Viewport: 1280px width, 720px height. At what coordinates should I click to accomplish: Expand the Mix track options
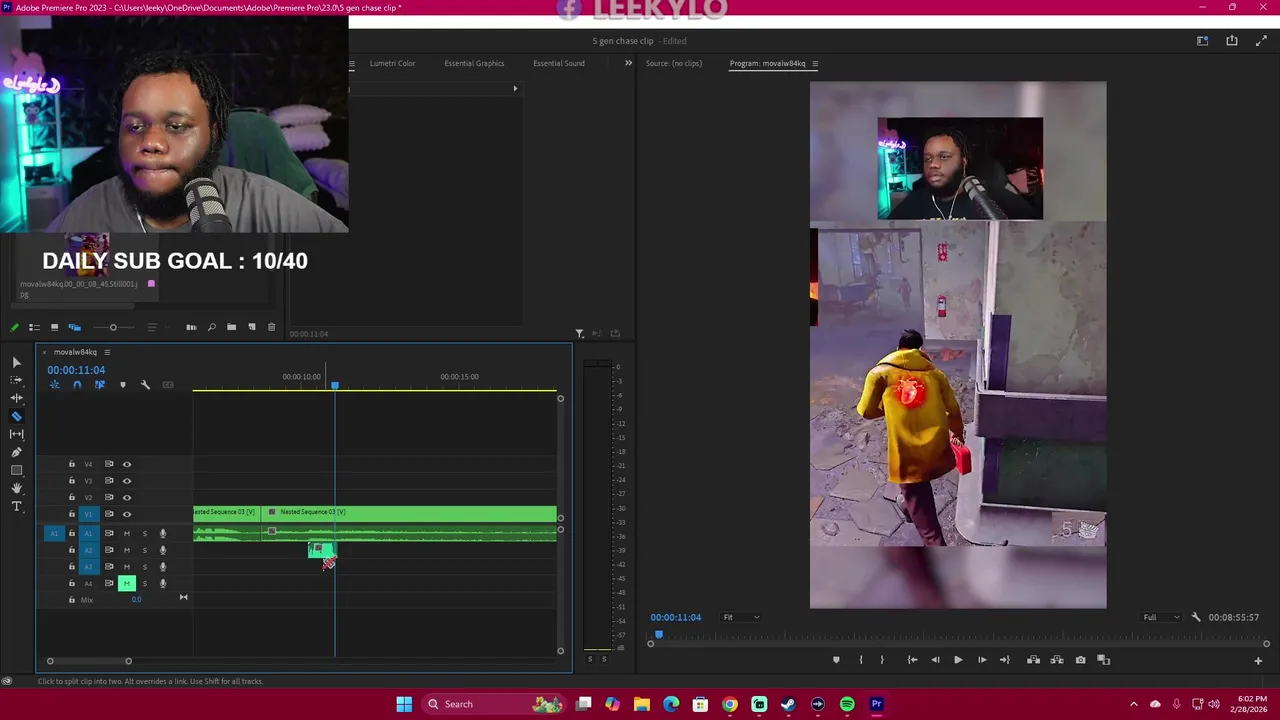183,598
